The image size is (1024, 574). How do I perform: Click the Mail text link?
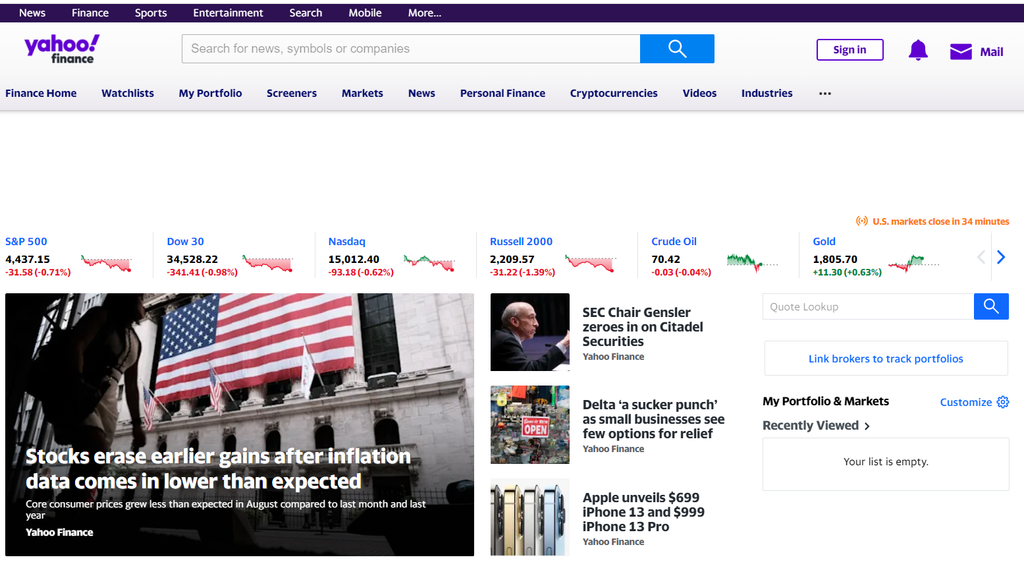tap(991, 52)
